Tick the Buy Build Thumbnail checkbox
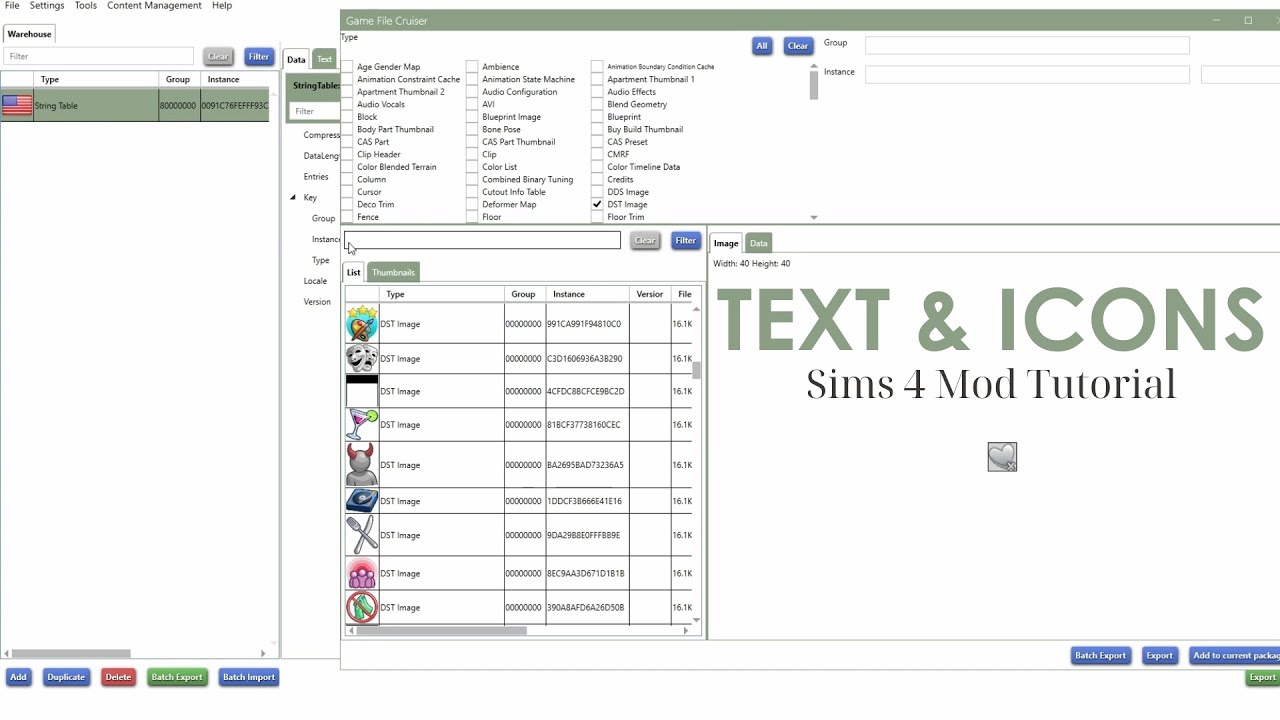The height and width of the screenshot is (720, 1280). pos(597,129)
